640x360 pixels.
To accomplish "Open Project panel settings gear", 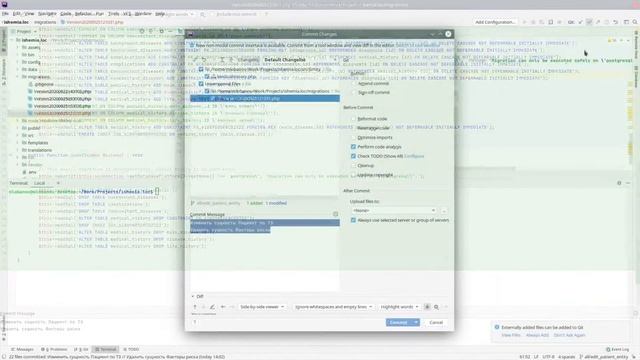I will [161, 31].
